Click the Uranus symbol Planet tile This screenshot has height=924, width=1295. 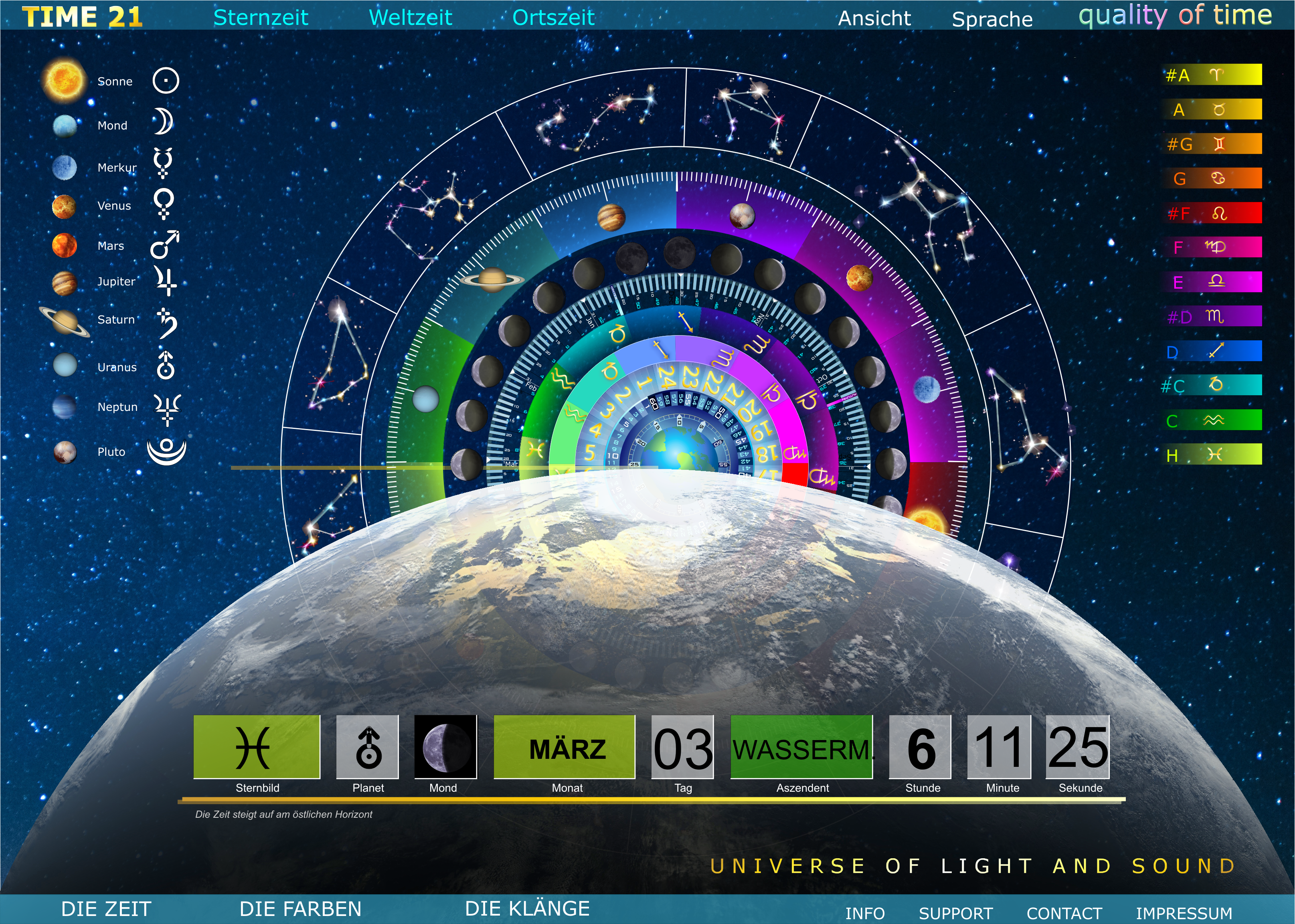[x=368, y=746]
